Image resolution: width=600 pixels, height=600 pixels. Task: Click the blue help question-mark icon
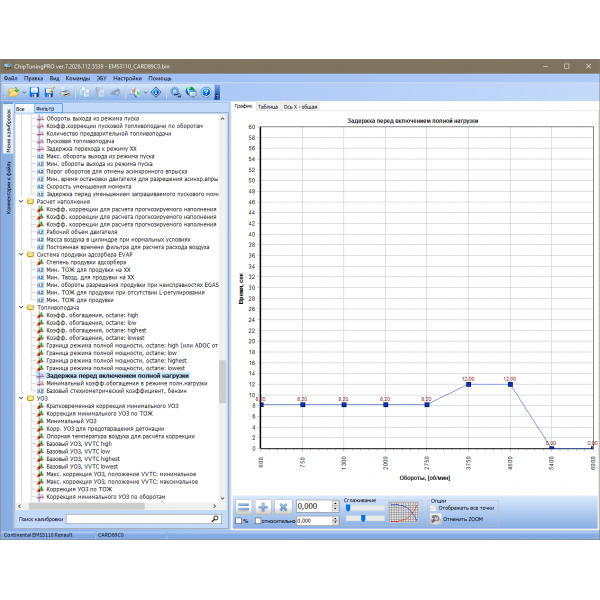[205, 92]
